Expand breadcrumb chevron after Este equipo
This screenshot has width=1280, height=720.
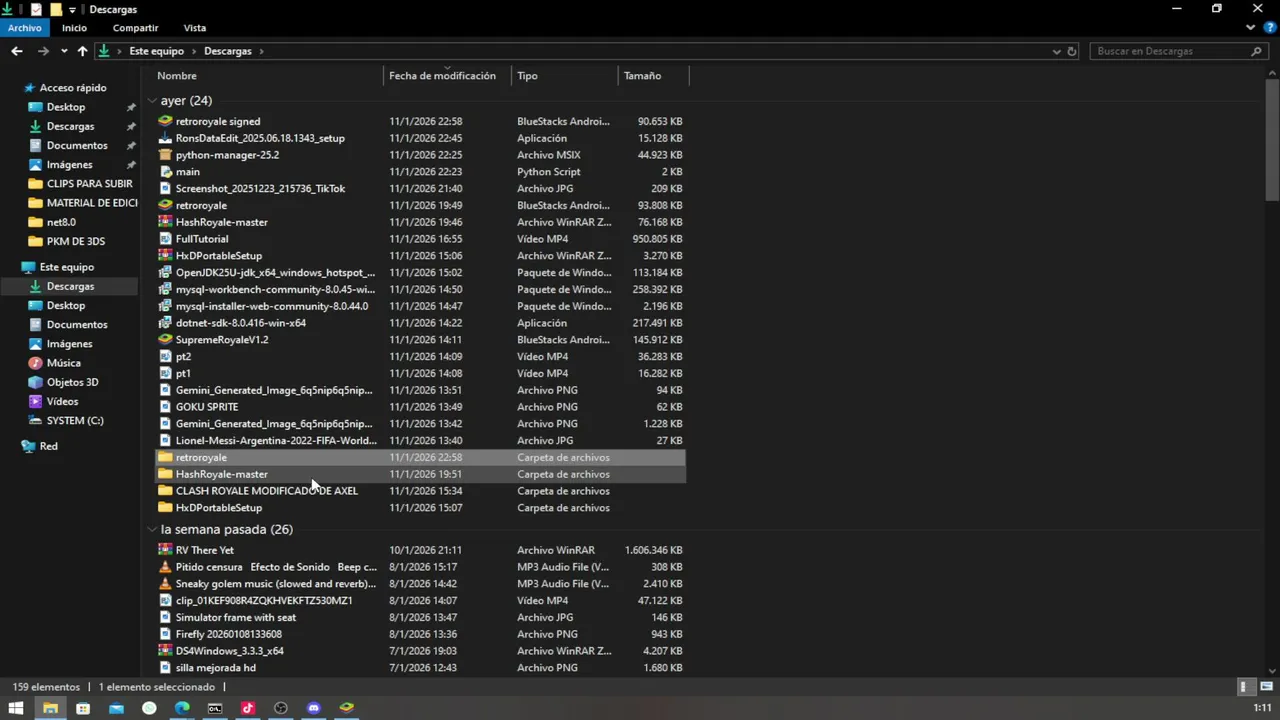click(193, 51)
